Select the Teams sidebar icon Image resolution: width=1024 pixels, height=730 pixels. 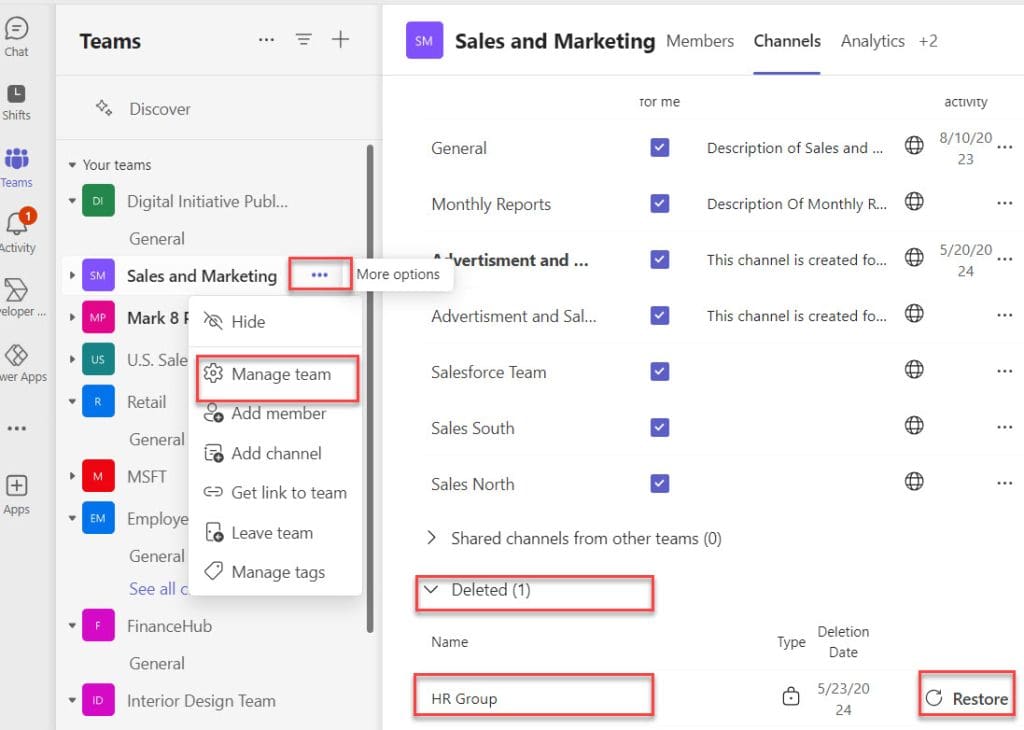tap(16, 167)
